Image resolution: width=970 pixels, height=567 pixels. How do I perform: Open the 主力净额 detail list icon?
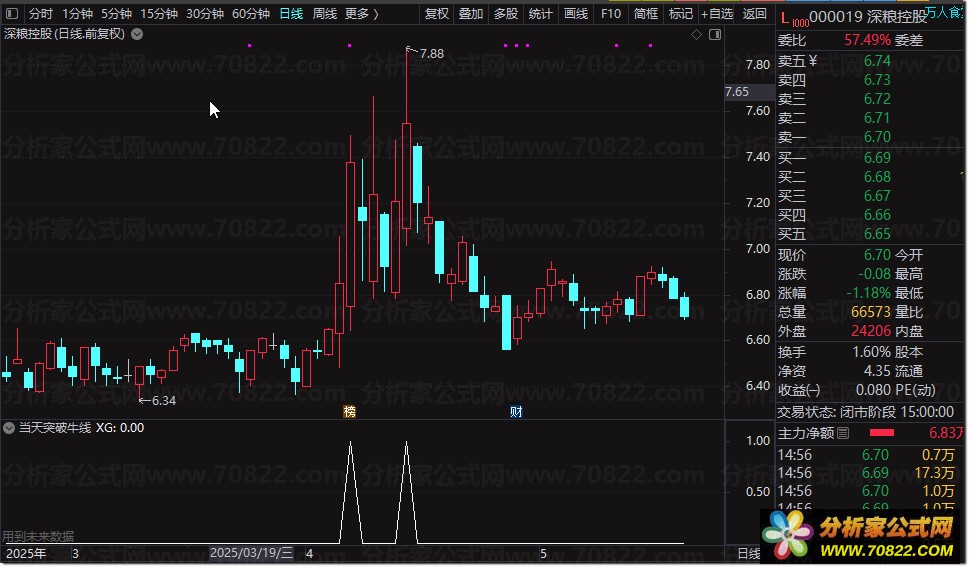point(843,433)
